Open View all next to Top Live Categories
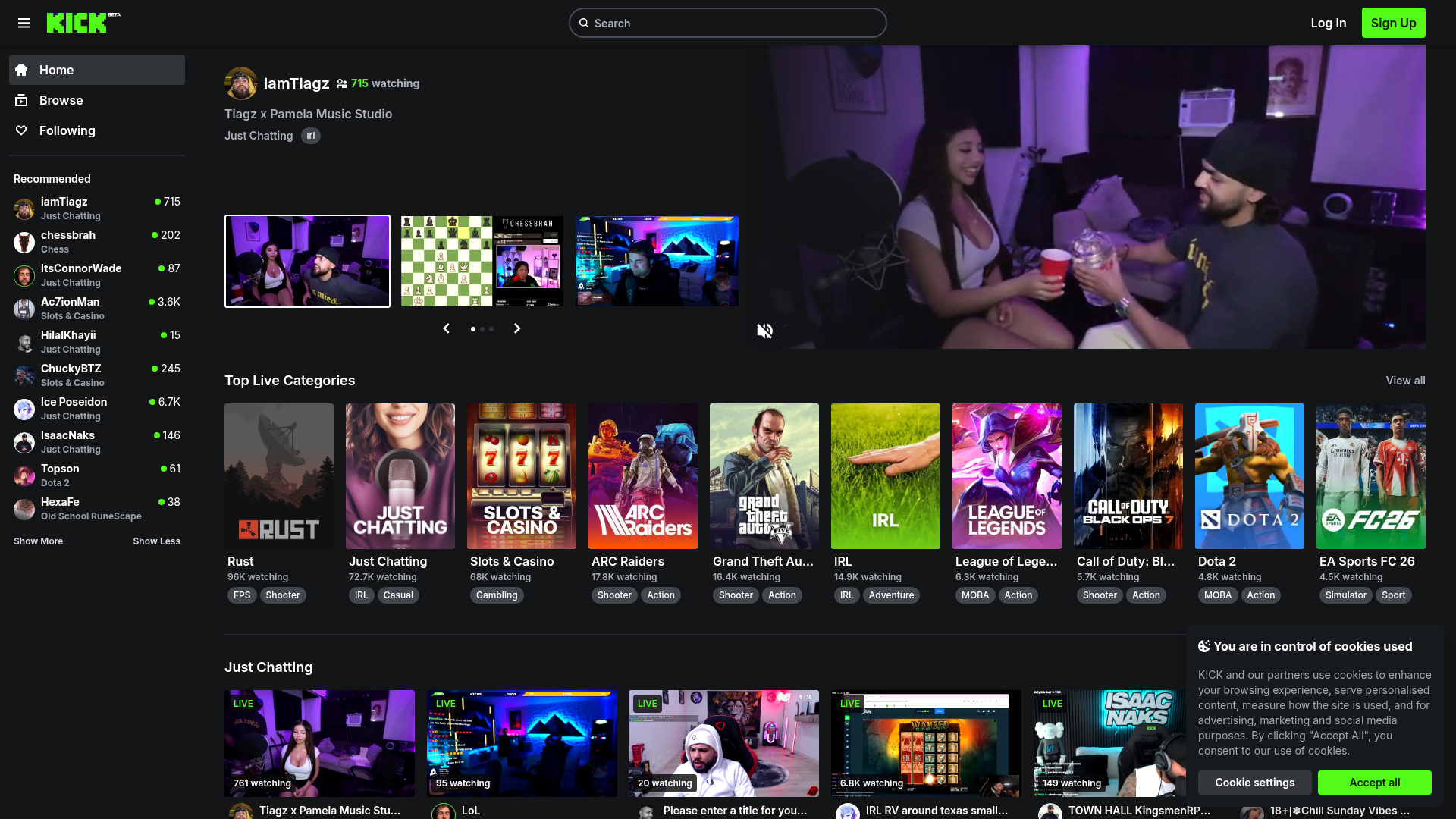1456x819 pixels. click(x=1404, y=381)
